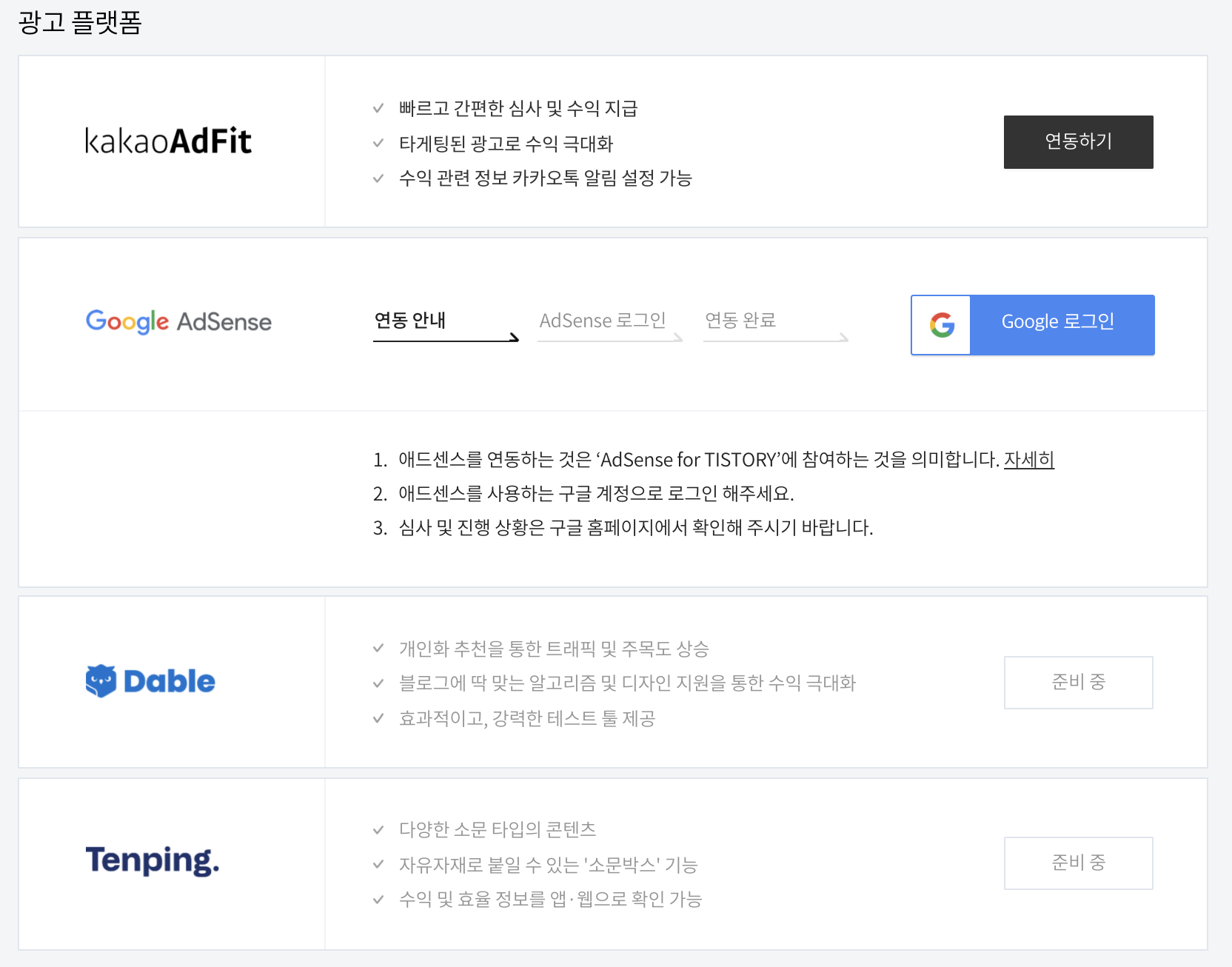Click text 자유자재로 붙일 수 있는 '소문박스' 기능

point(548,865)
